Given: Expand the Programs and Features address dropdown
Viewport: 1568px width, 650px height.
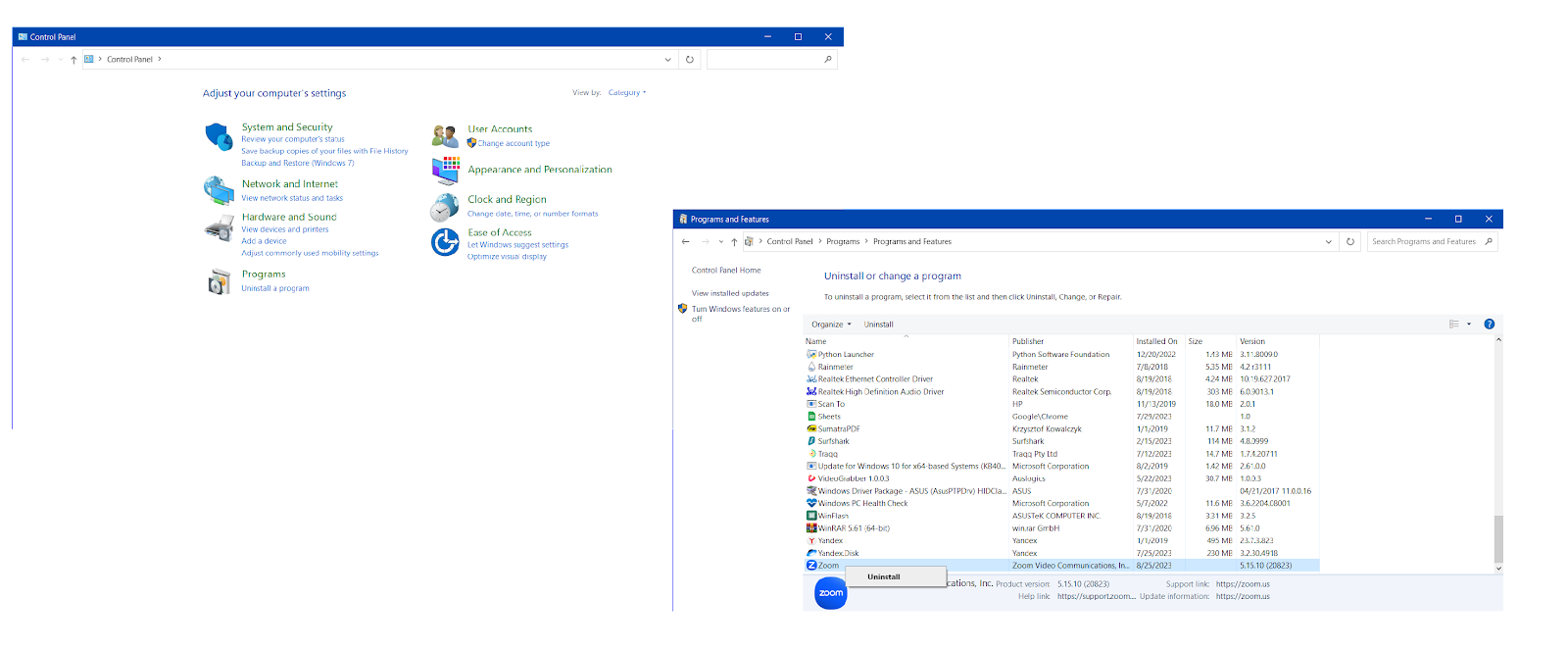Looking at the screenshot, I should point(1328,241).
